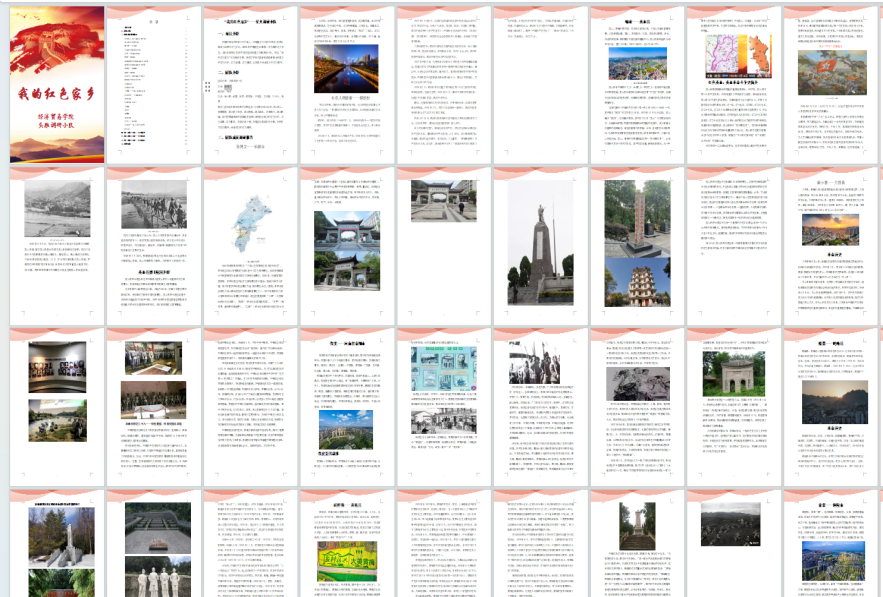Screen dimensions: 883x597
Task: Open the red cover page 我的红色家乡
Action: (56, 85)
